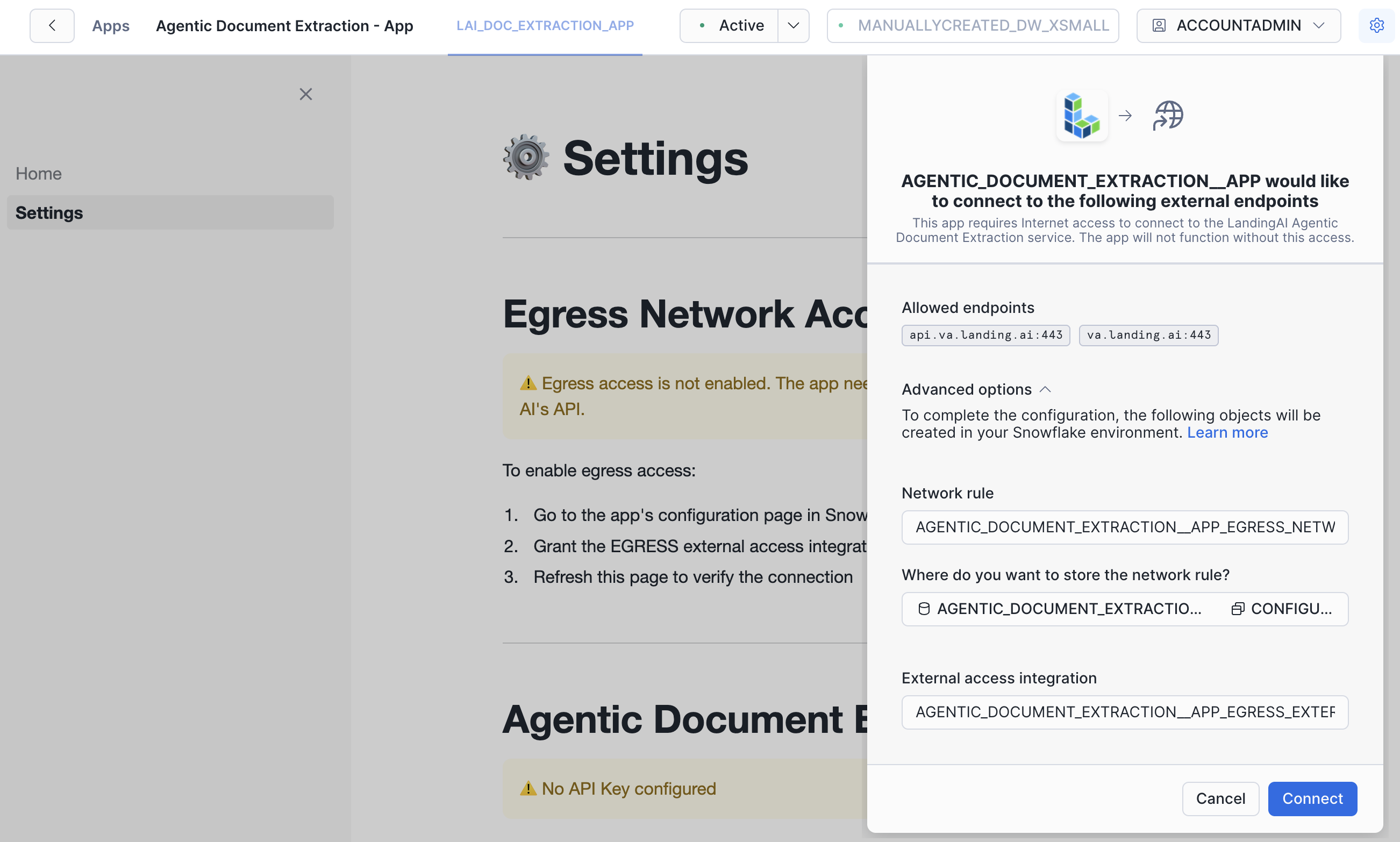Click the Connect button
1400x842 pixels.
point(1312,798)
